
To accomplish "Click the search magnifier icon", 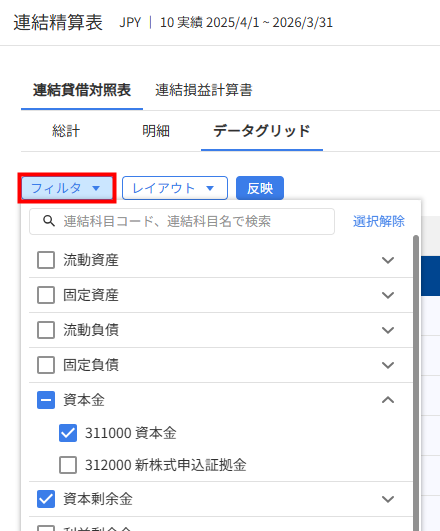I will click(x=49, y=221).
